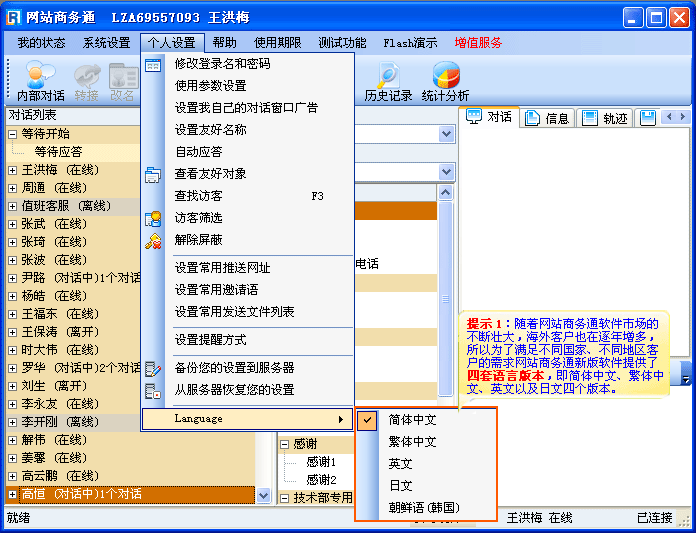Screen dimensions: 696x533
Task: Click the 查看友好对象 menu icon
Action: tap(153, 174)
